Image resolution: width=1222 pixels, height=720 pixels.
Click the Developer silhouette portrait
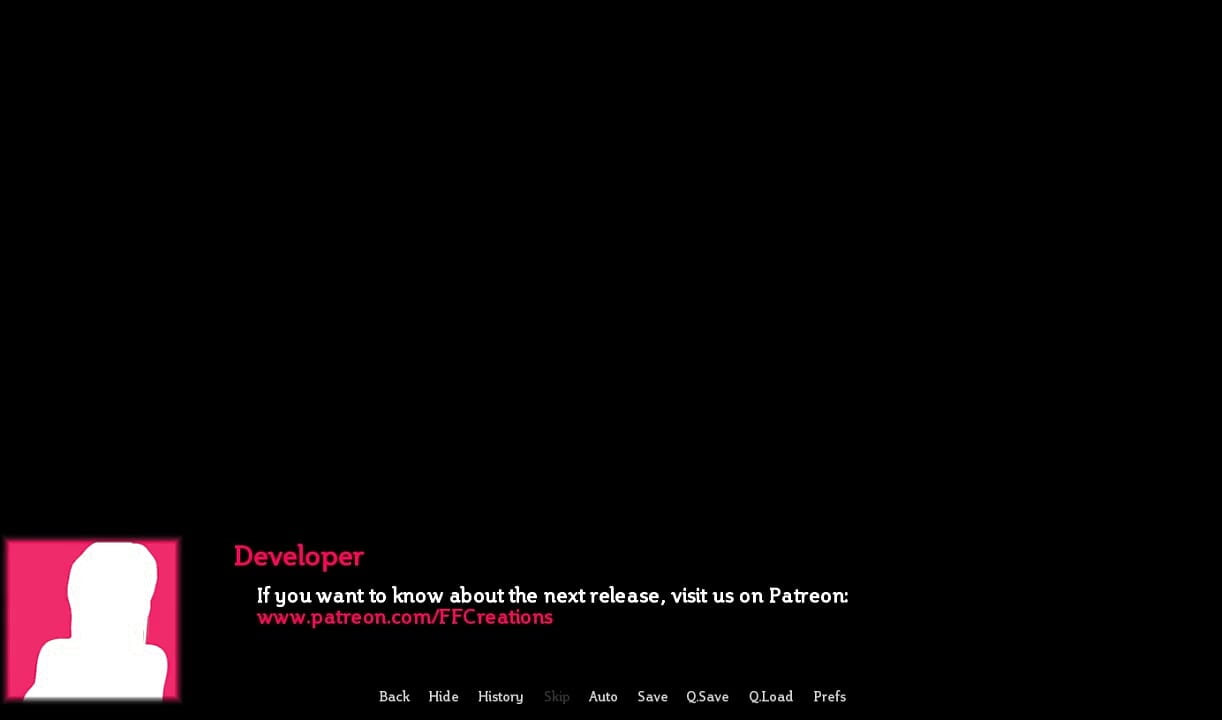pyautogui.click(x=92, y=620)
